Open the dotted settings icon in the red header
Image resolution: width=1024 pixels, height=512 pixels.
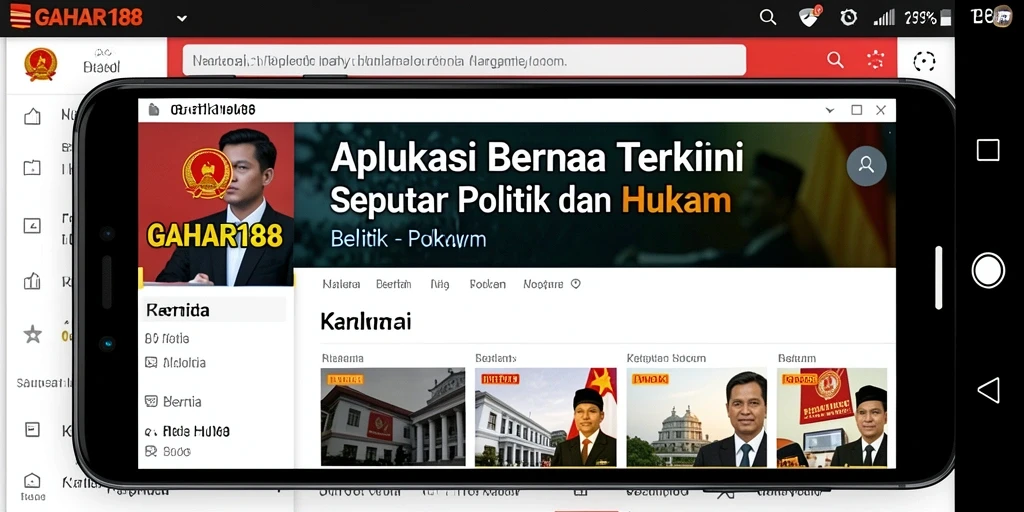875,60
